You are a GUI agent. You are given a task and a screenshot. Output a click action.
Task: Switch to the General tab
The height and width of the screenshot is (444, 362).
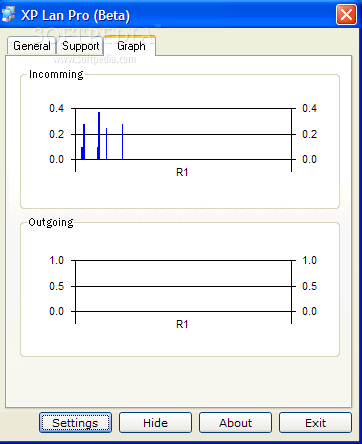point(31,46)
